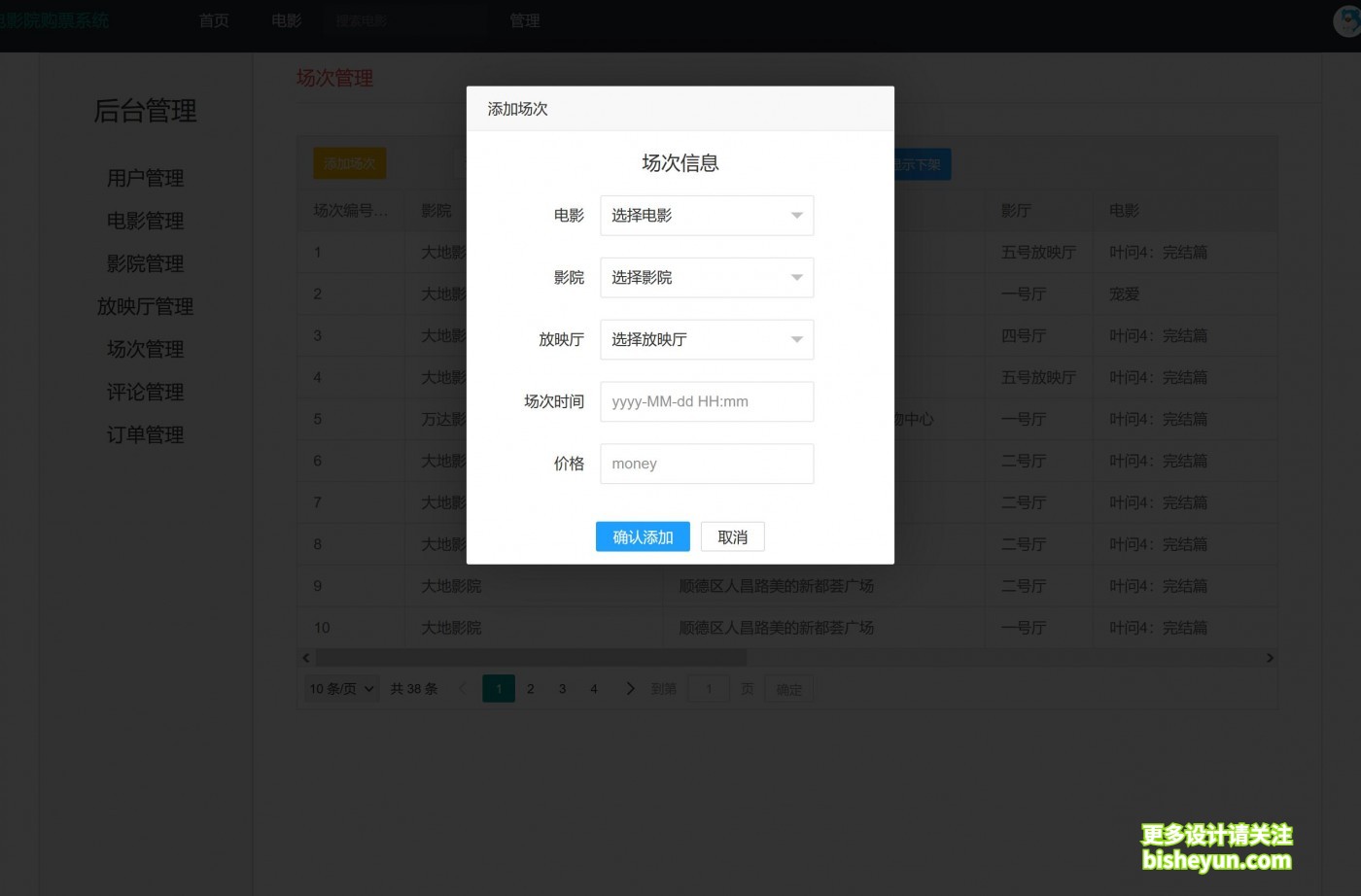Expand the 选择影院 cinema dropdown
Screen dimensions: 1361x896
coord(706,278)
